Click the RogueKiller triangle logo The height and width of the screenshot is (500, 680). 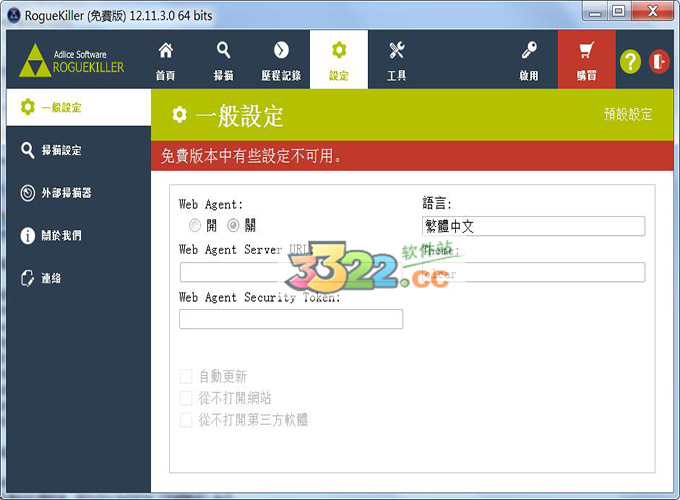[35, 61]
